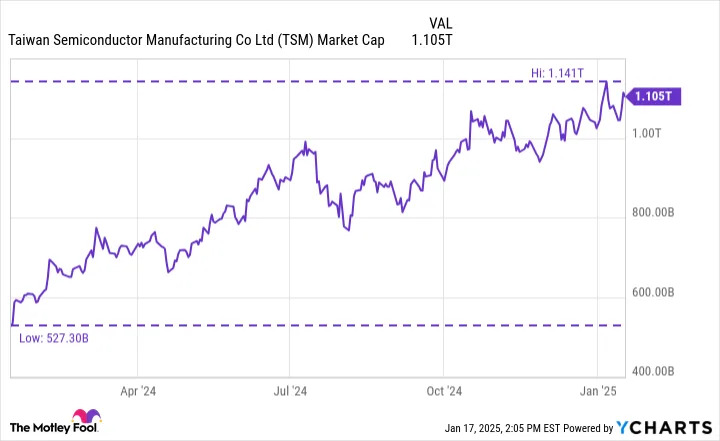Select the Apr '24 axis label

pyautogui.click(x=138, y=391)
